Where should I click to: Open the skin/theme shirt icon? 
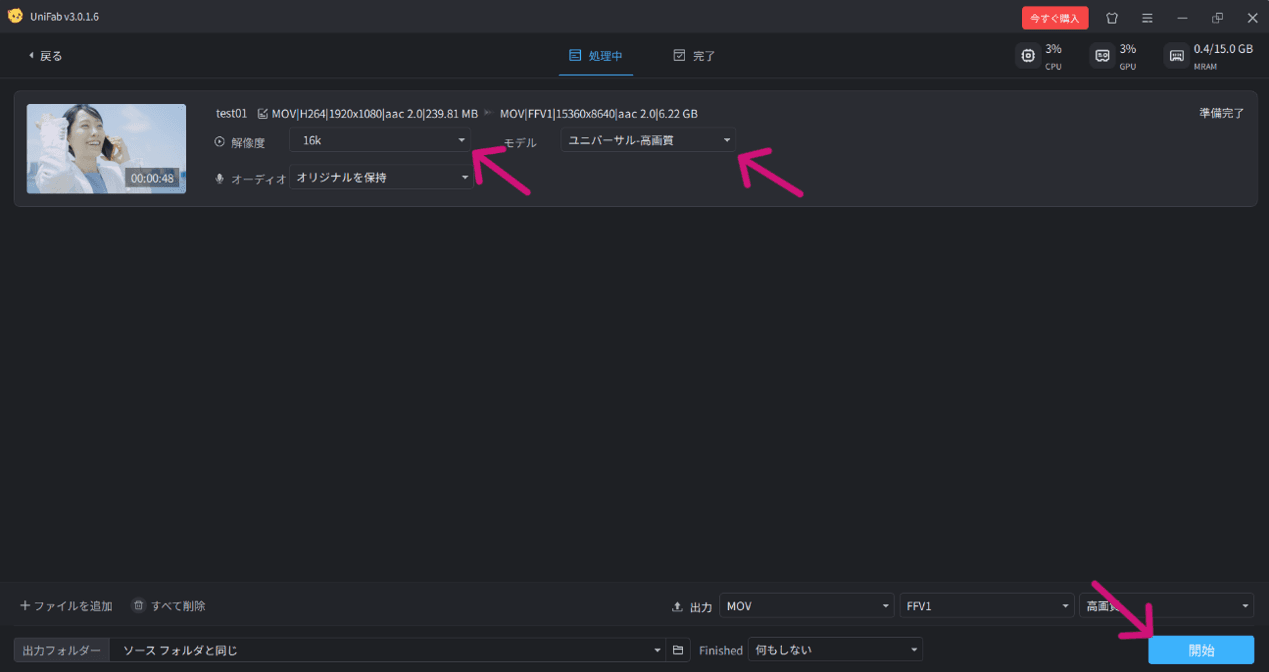(1112, 18)
